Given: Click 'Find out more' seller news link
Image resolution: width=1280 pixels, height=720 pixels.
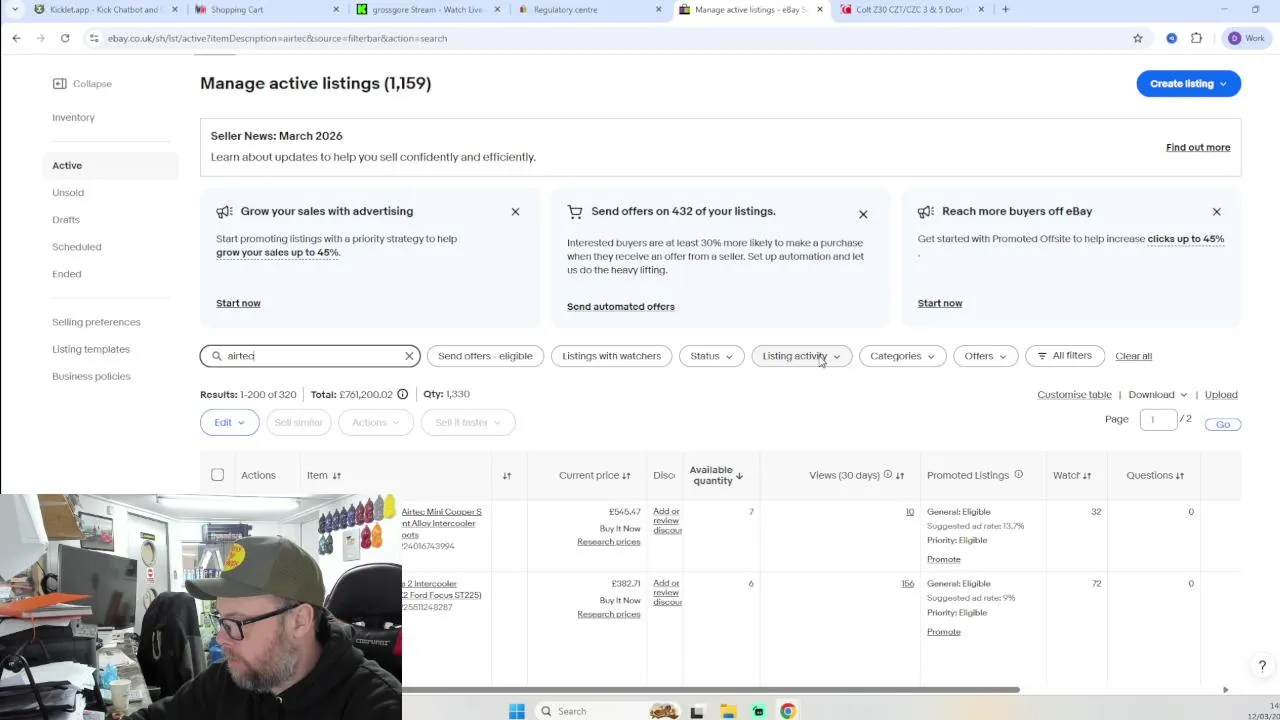Looking at the screenshot, I should [x=1198, y=148].
